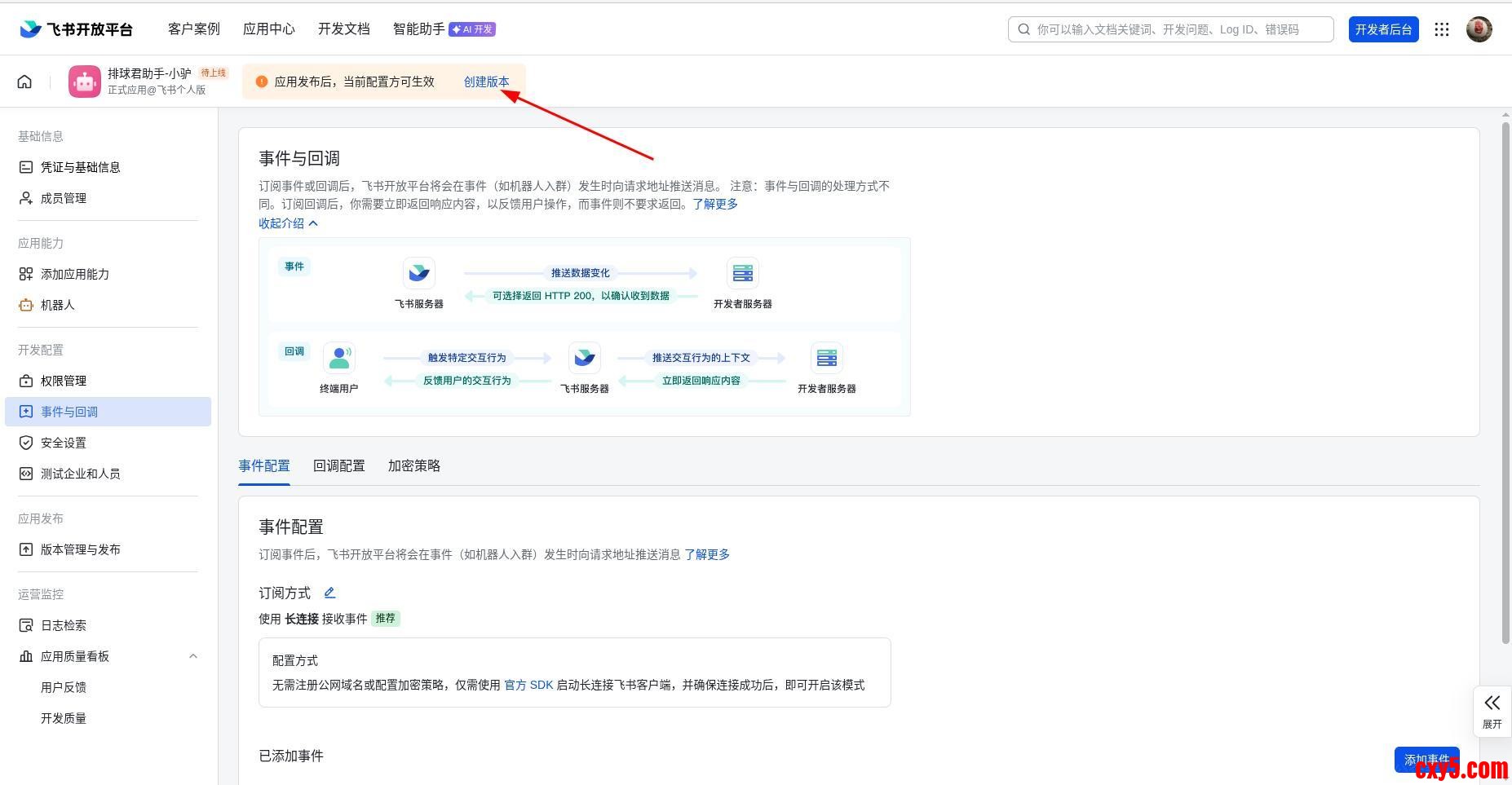Image resolution: width=1512 pixels, height=785 pixels.
Task: Click the 成员管理 sidebar icon
Action: [26, 198]
